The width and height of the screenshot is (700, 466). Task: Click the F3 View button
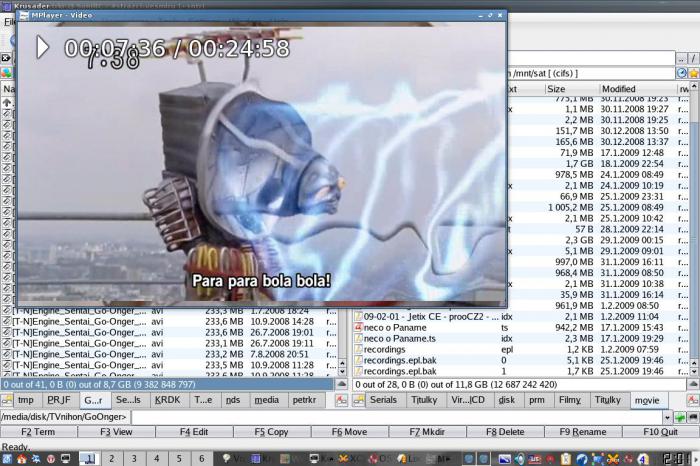point(116,432)
